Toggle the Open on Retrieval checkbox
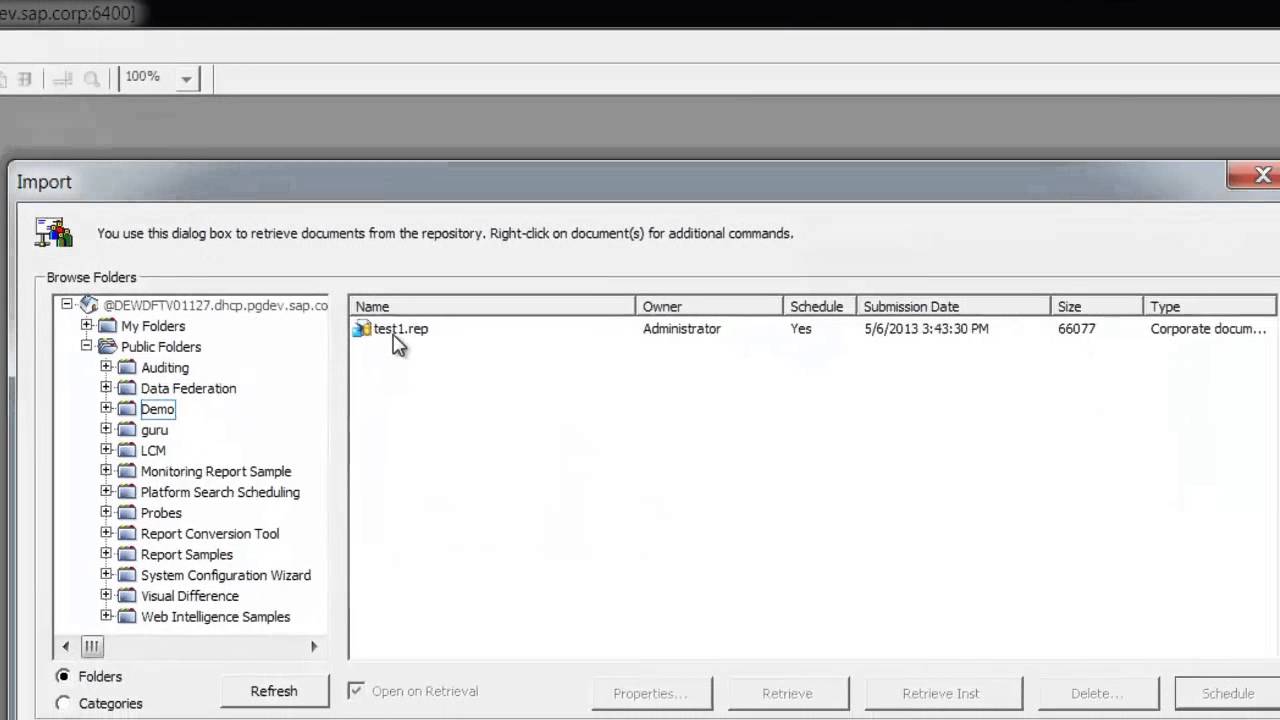This screenshot has width=1280, height=720. pyautogui.click(x=356, y=691)
